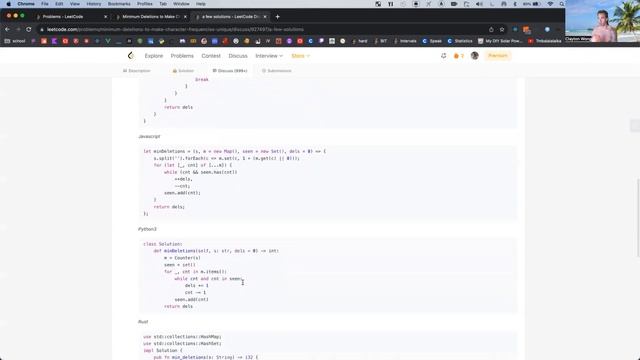
Task: Click the Wi-Fi status icon
Action: coord(550,4)
